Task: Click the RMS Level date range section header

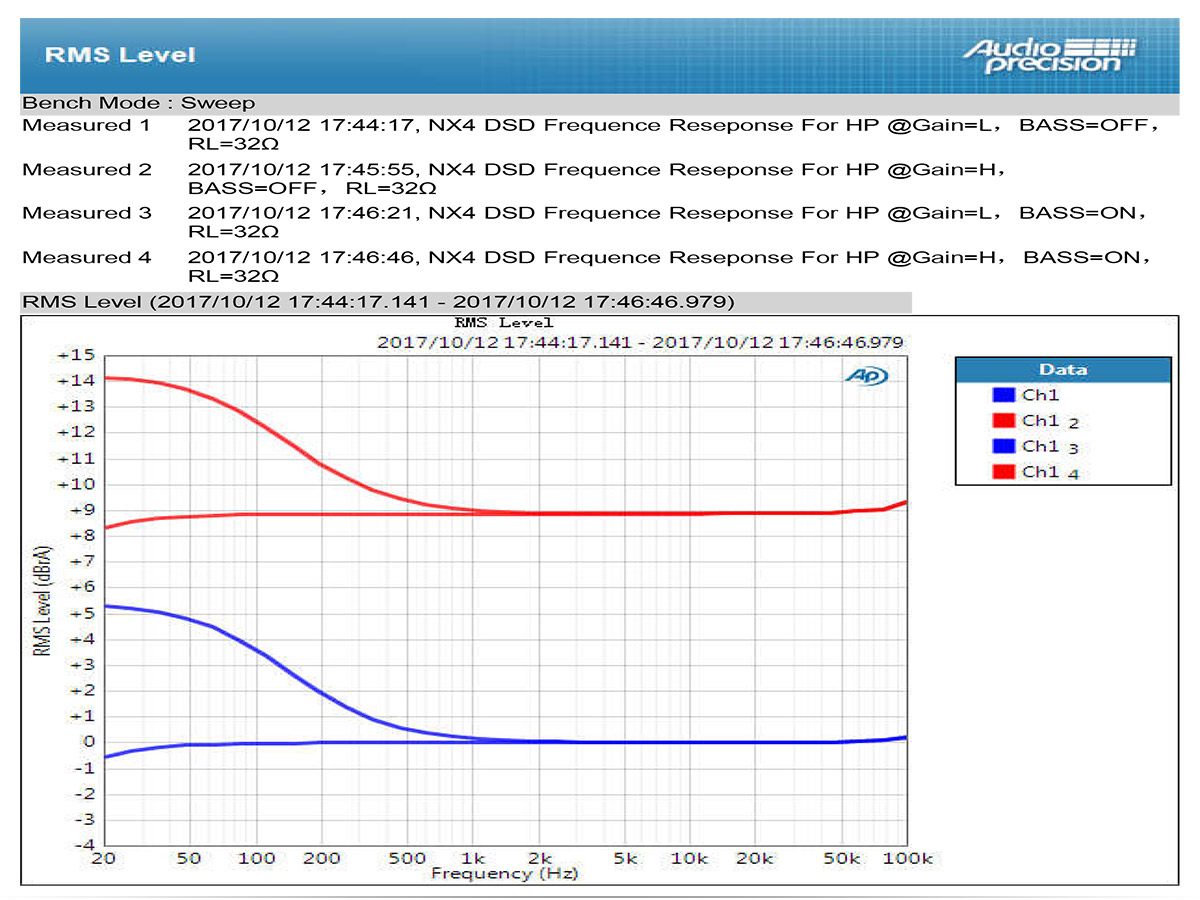Action: [378, 301]
